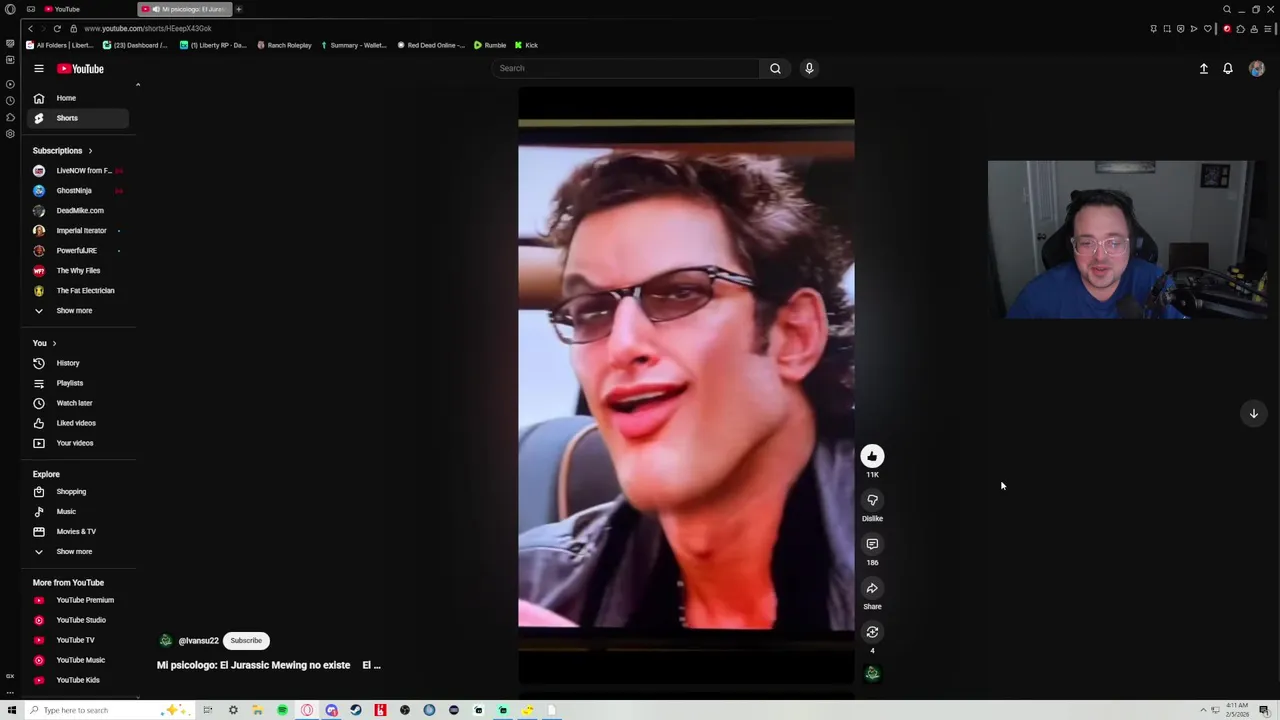The image size is (1280, 720).
Task: Open YouTube Premium link
Action: point(79,600)
